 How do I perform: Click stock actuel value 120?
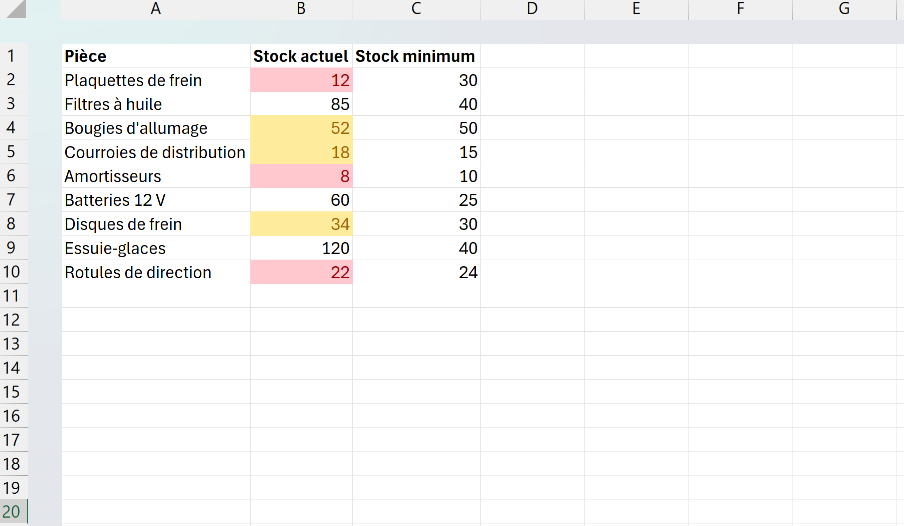tap(301, 248)
